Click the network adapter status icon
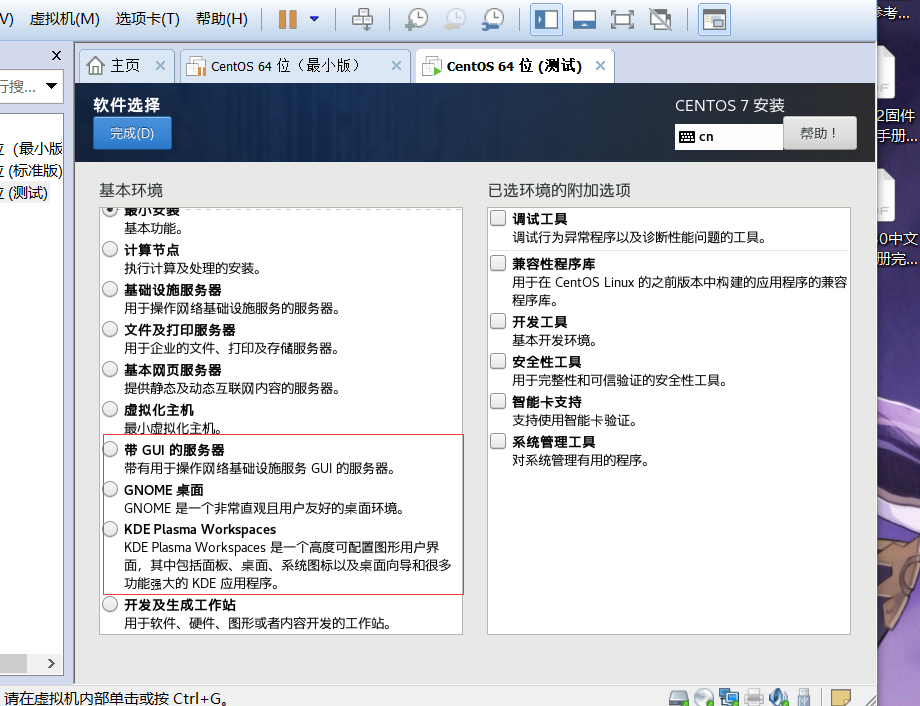The width and height of the screenshot is (920, 706). 729,698
